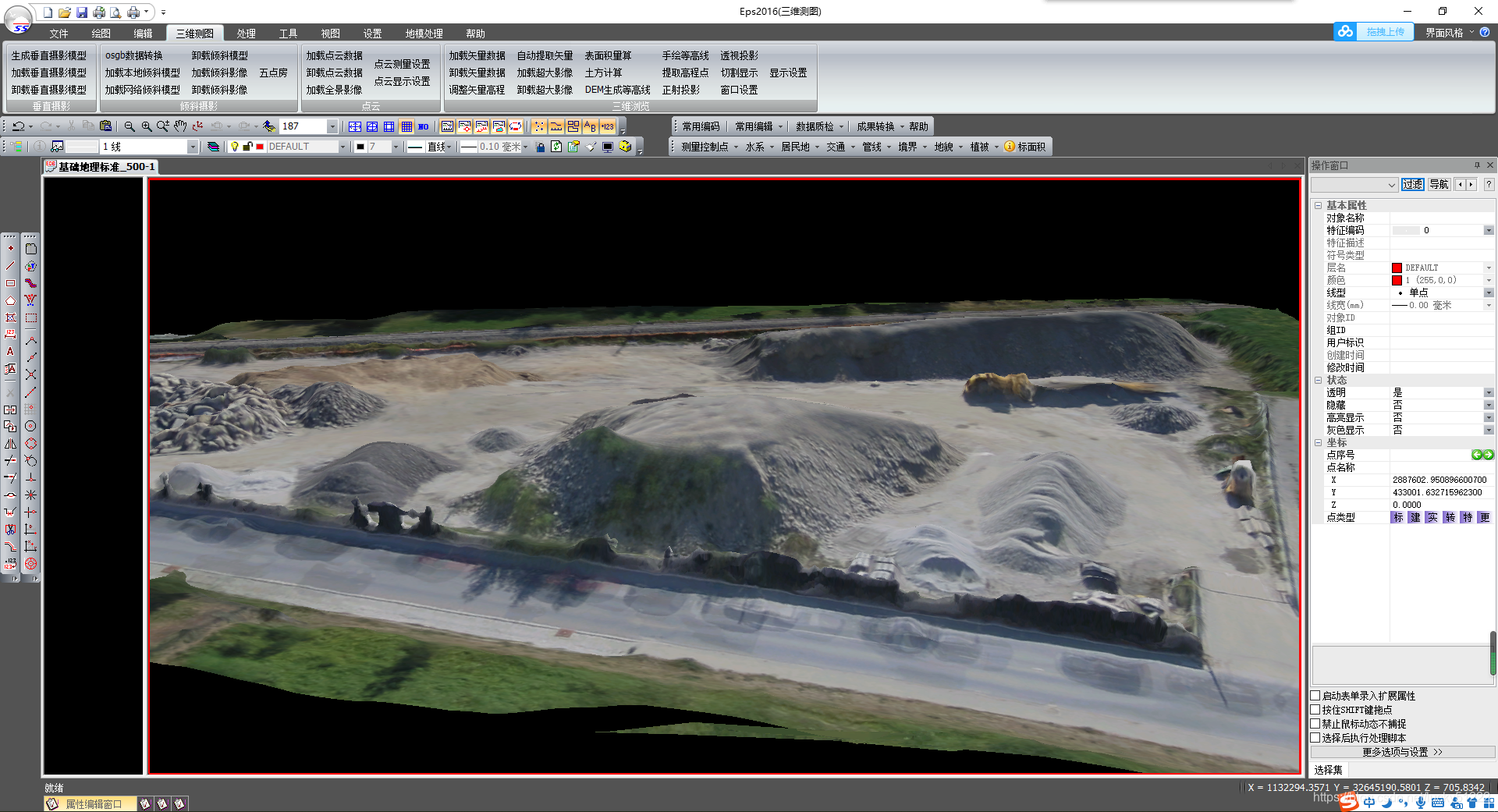Click the AB text annotation icon
The height and width of the screenshot is (812, 1498).
[590, 126]
